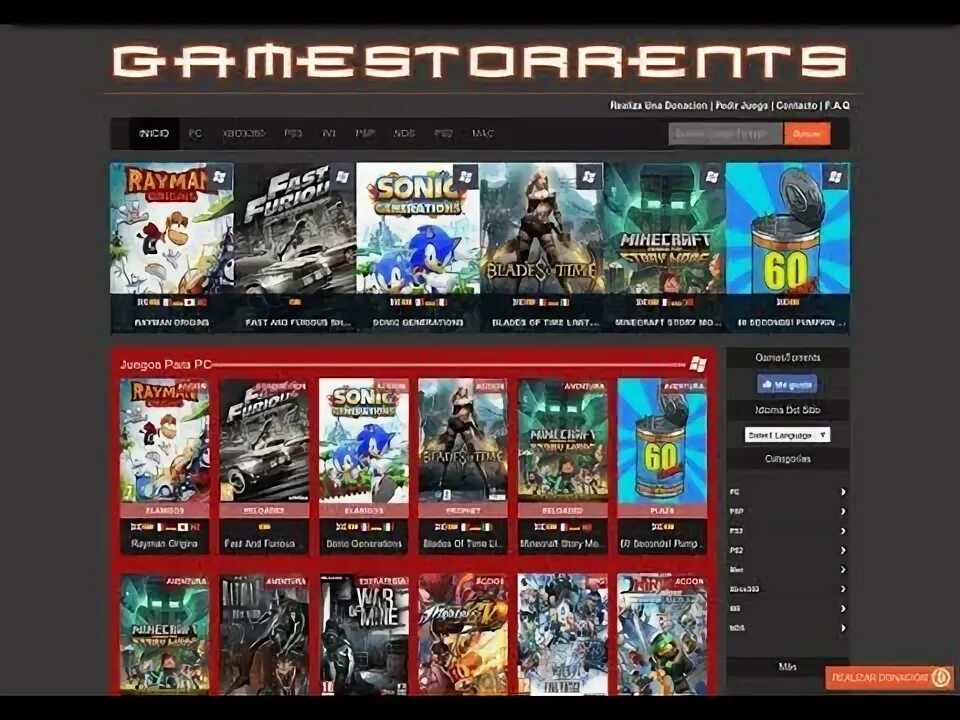The height and width of the screenshot is (720, 960).
Task: Open 60 Seconds cover in Juegos Para PC
Action: (662, 441)
